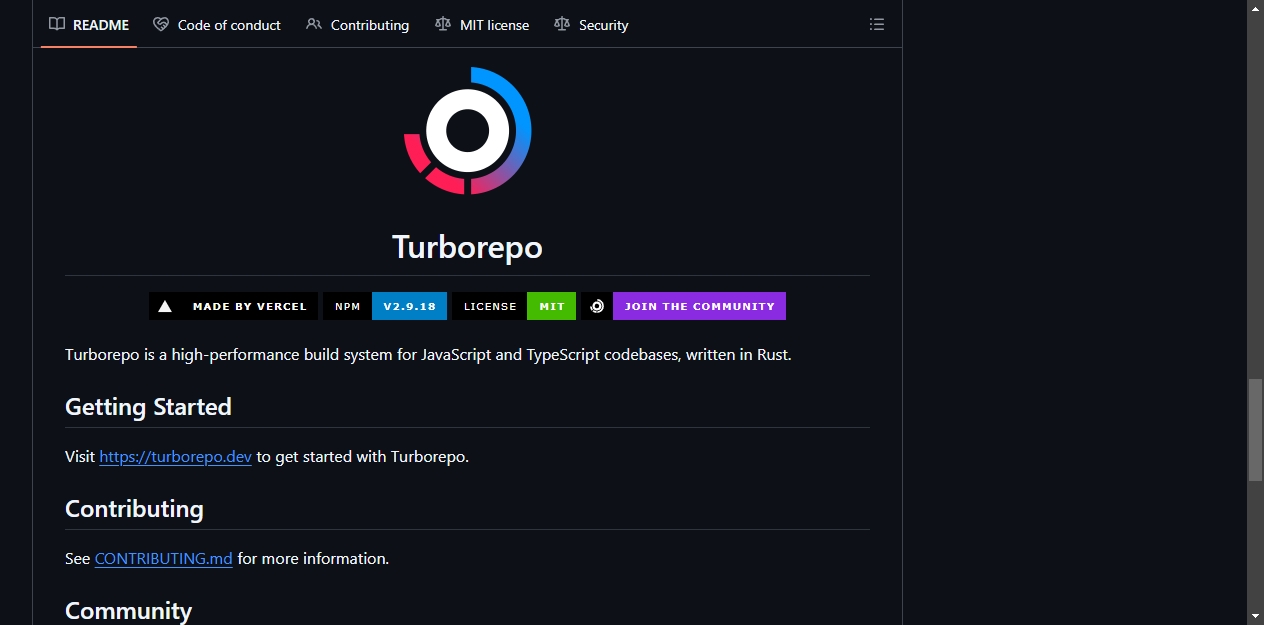Click the Community section heading
Screen dimensions: 1264x625
(128, 611)
